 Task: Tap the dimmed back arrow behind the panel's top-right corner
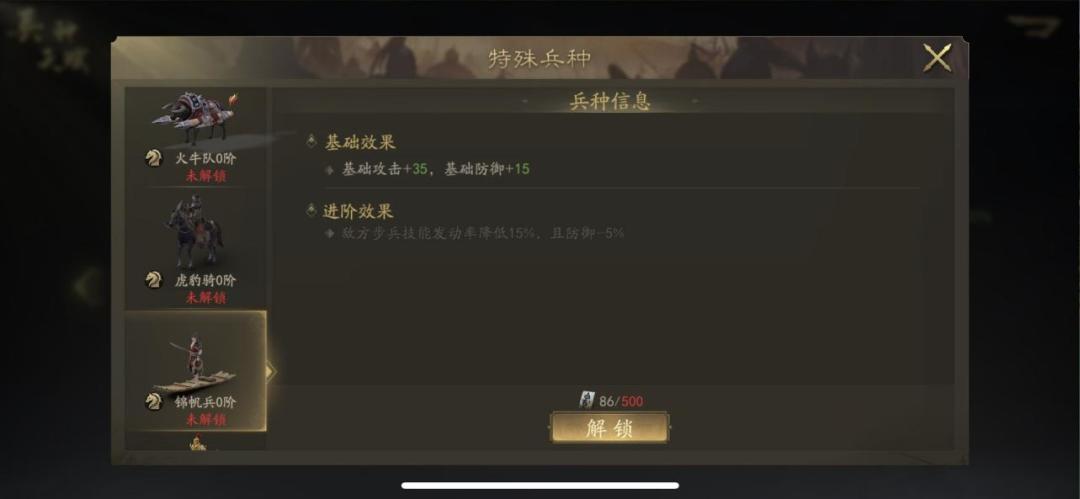pos(1033,27)
